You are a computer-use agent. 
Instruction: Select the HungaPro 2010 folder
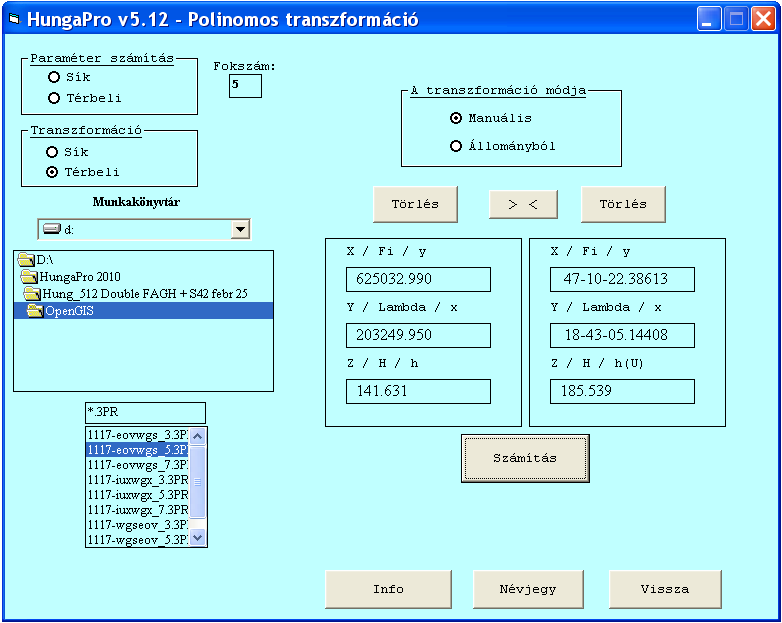[144, 277]
